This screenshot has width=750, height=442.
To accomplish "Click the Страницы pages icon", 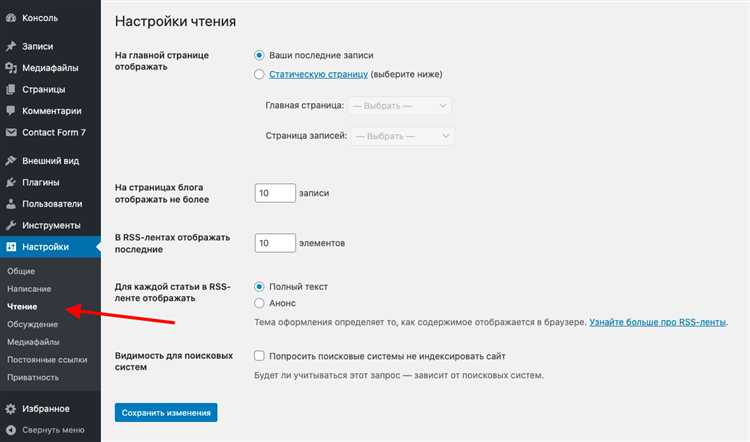I will [11, 89].
